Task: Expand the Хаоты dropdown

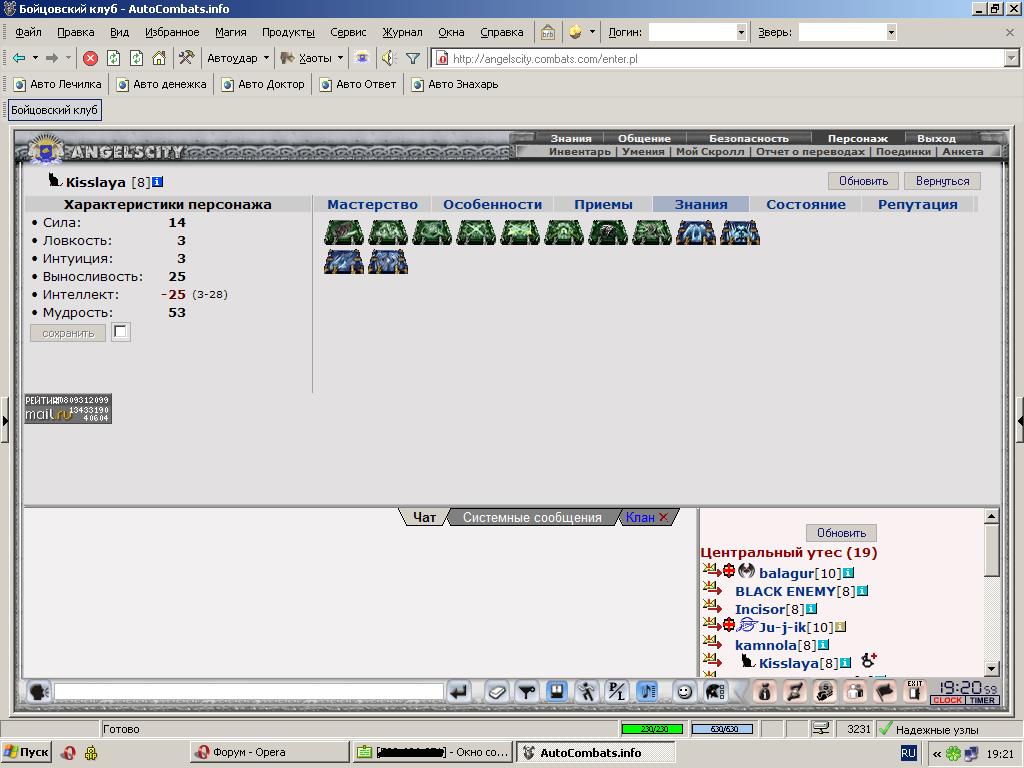Action: click(x=340, y=58)
